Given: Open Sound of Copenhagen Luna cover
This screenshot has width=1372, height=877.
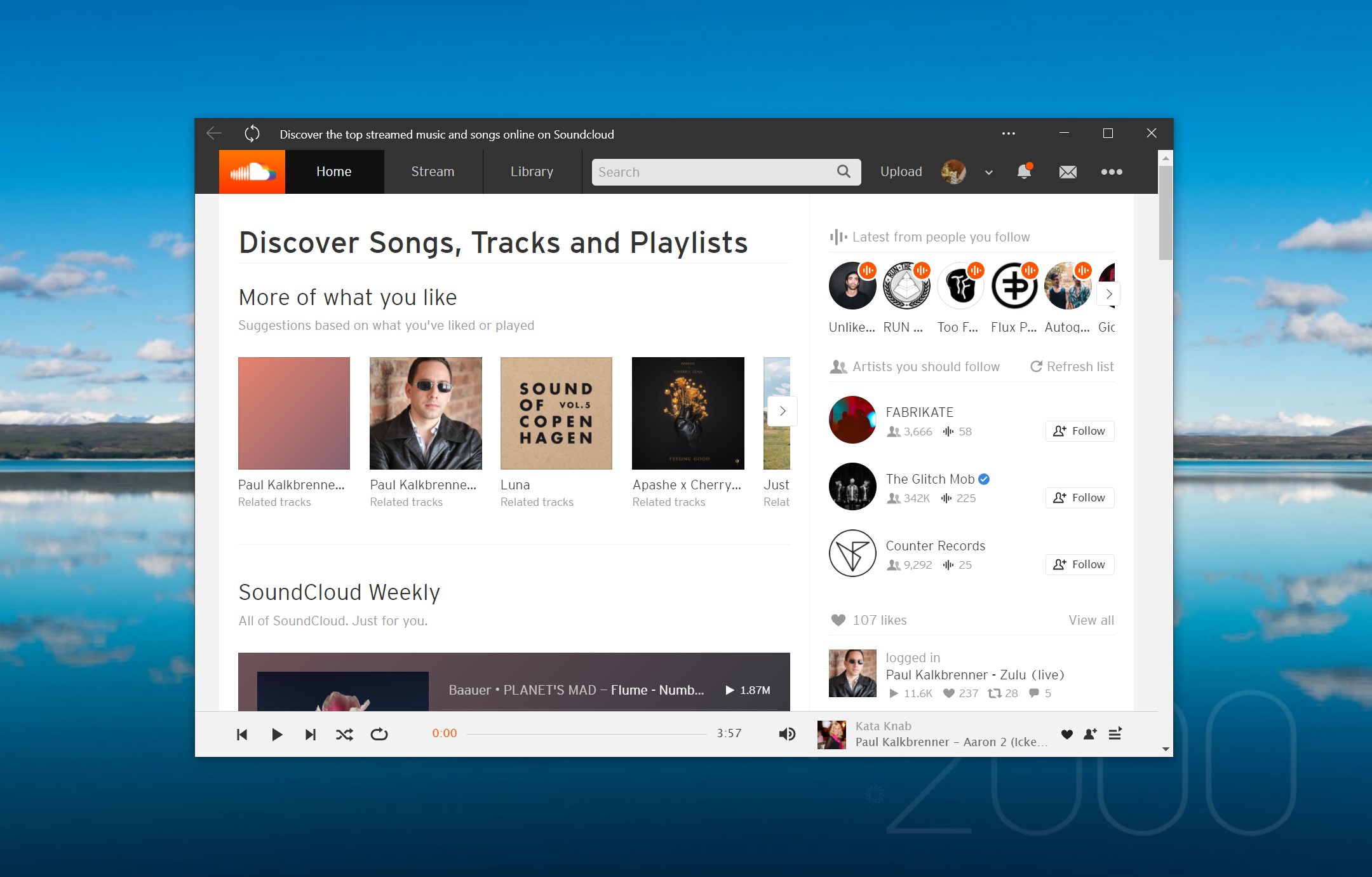Looking at the screenshot, I should (x=556, y=413).
